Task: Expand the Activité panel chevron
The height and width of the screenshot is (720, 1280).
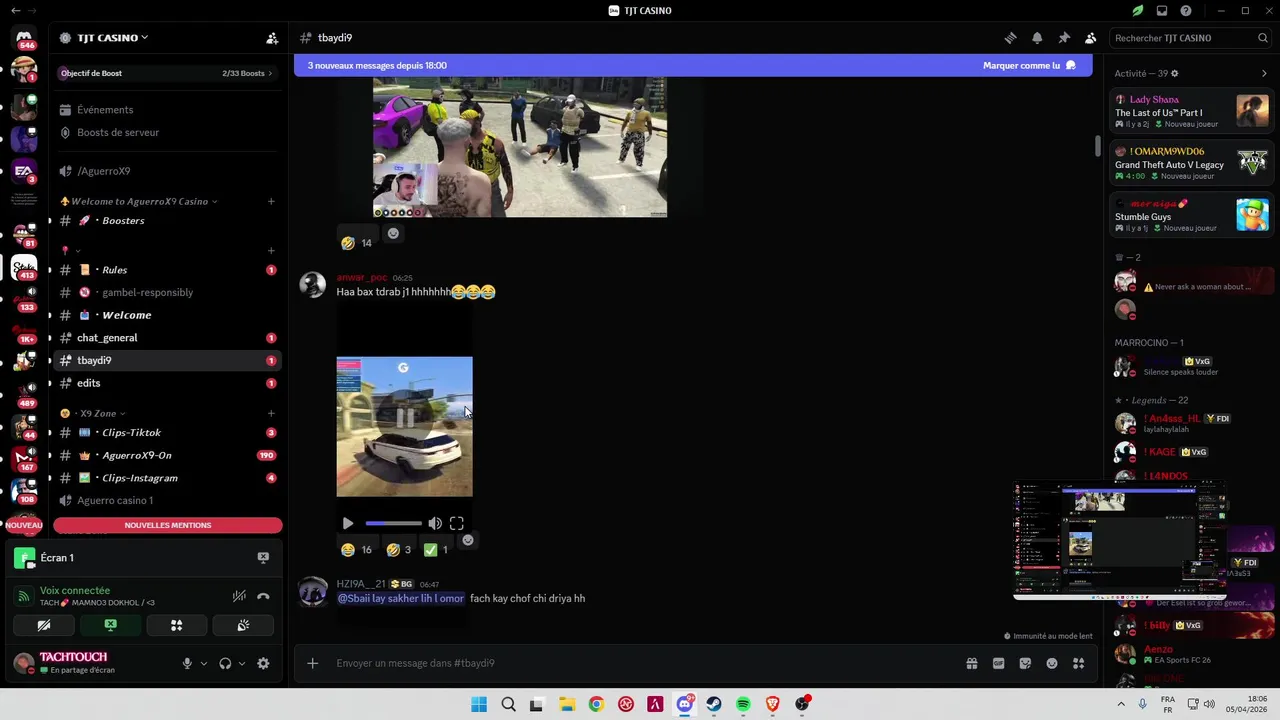Action: pos(1264,74)
